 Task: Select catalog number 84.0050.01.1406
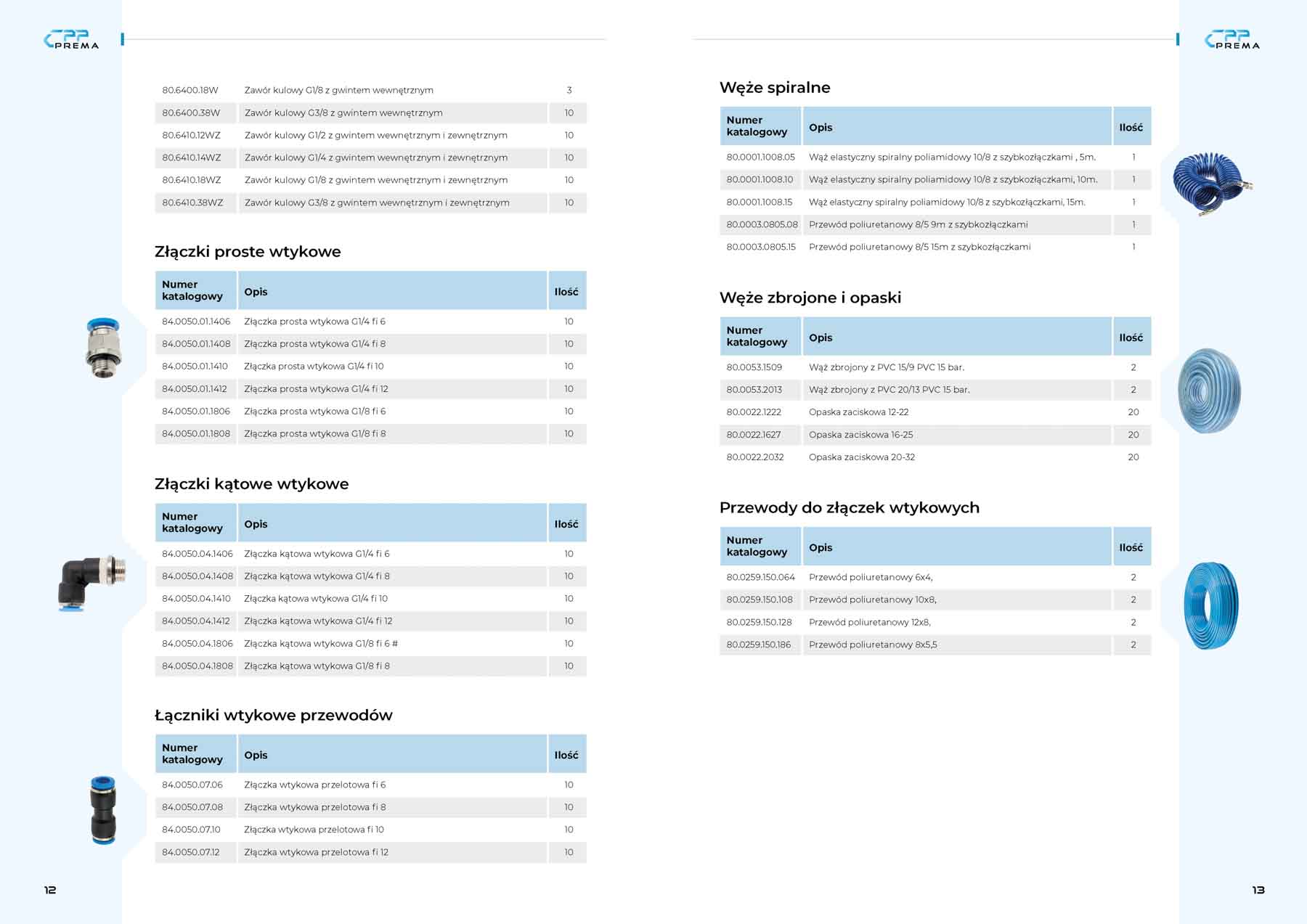196,322
